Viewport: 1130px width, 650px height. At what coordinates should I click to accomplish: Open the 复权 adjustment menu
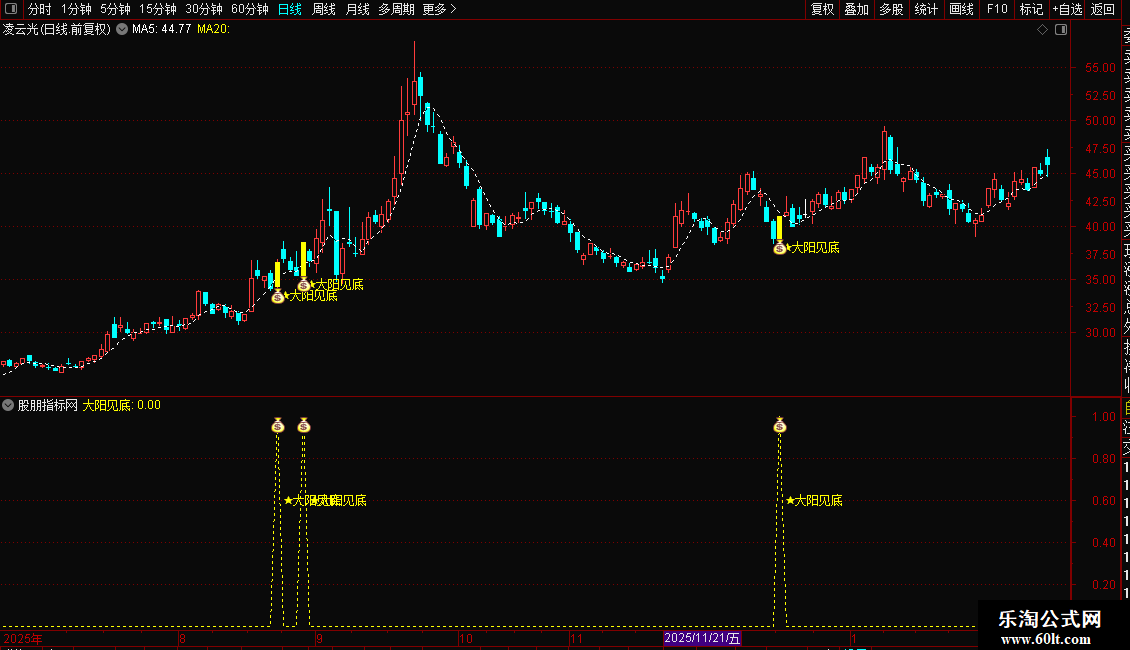822,9
